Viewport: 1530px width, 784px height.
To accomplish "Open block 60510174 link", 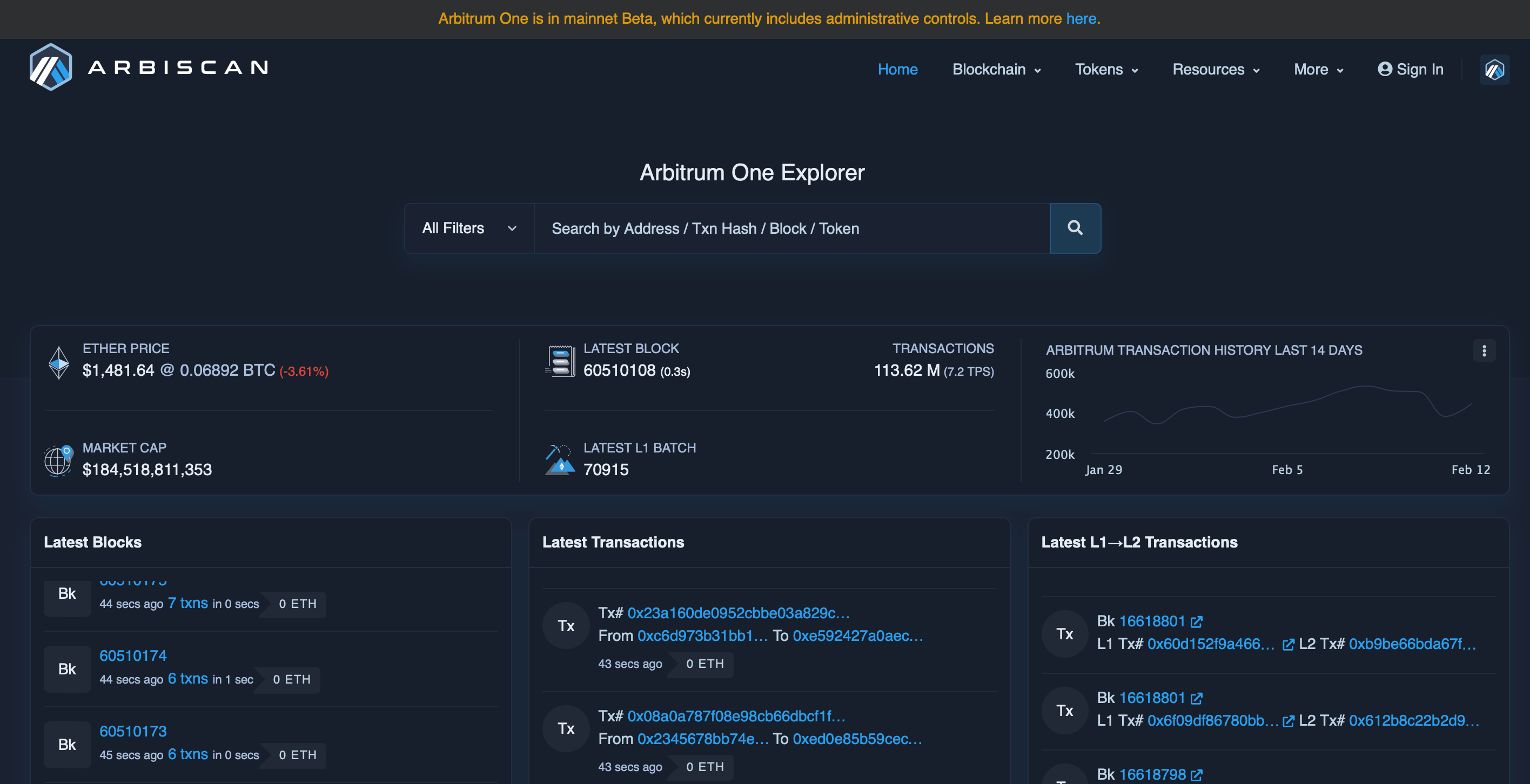I will [133, 655].
